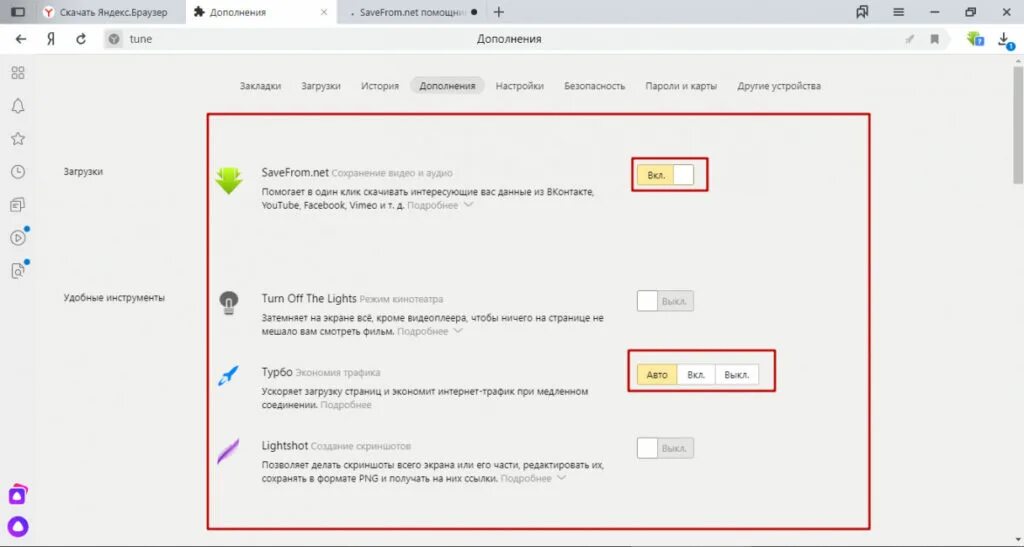Click the Lightshot feather icon
Screen dimensions: 1024x547
point(228,451)
